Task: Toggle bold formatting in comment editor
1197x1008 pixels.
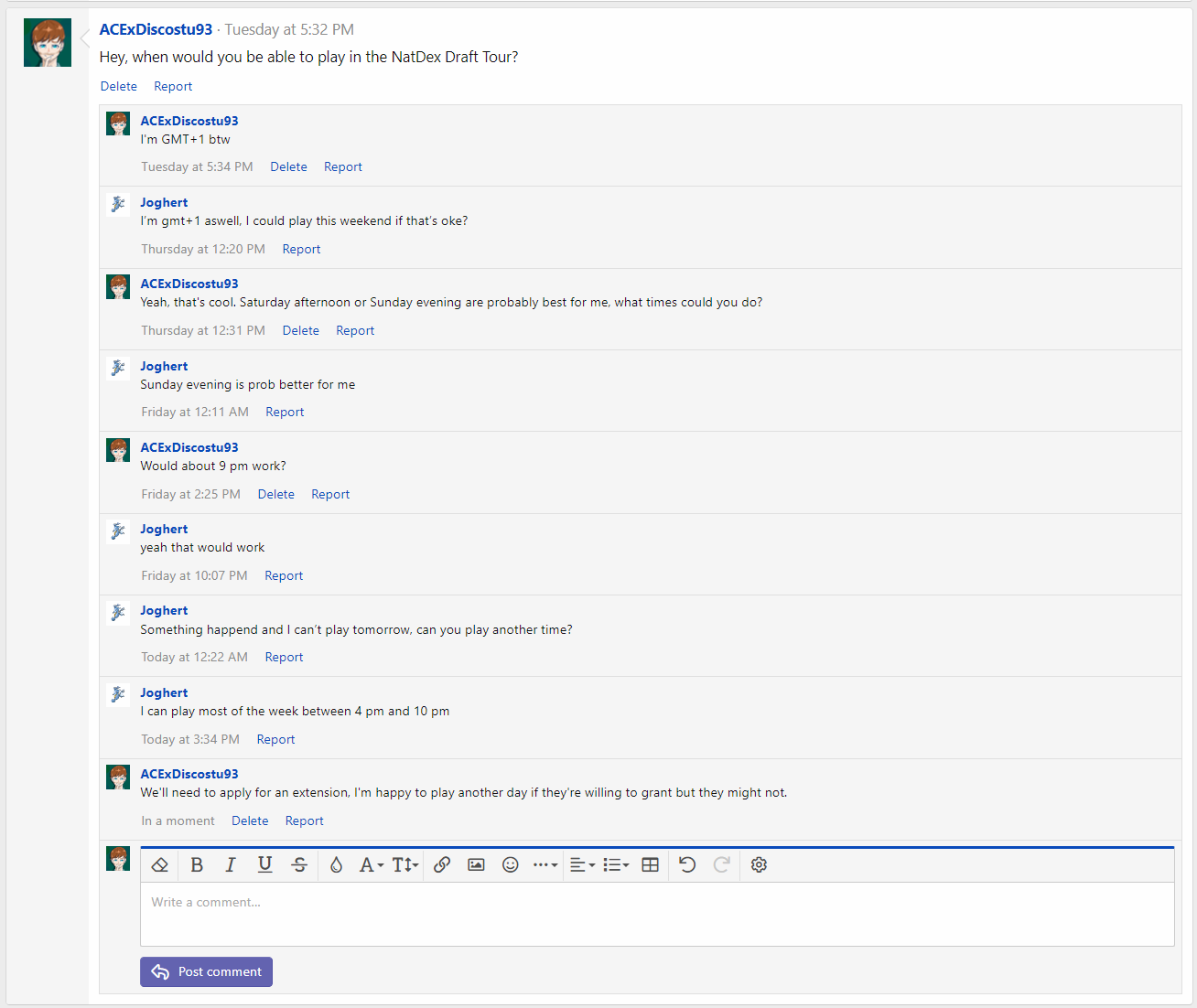Action: point(196,865)
